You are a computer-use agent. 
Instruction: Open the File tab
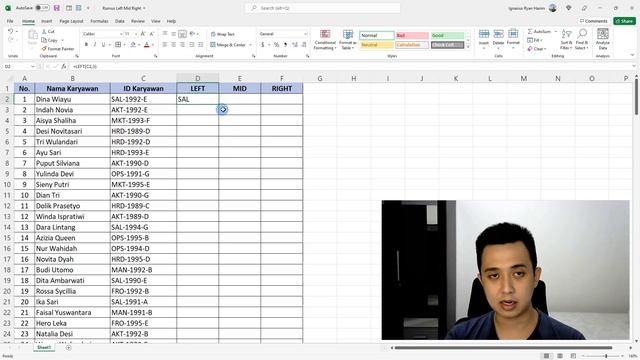tap(10, 21)
